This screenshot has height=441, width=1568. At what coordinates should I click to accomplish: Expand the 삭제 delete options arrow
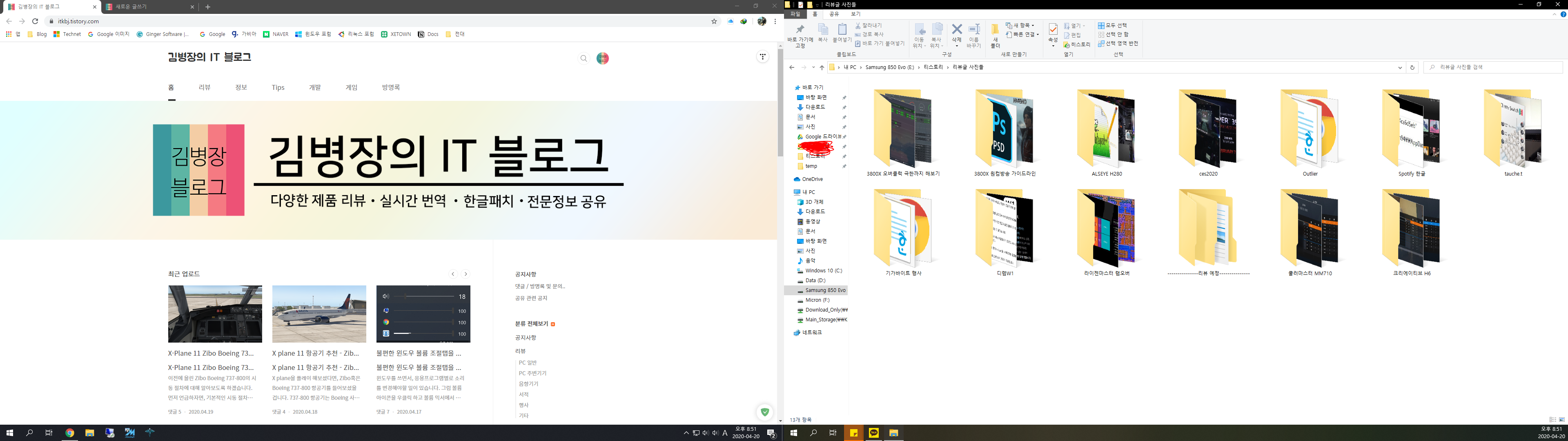click(x=956, y=46)
